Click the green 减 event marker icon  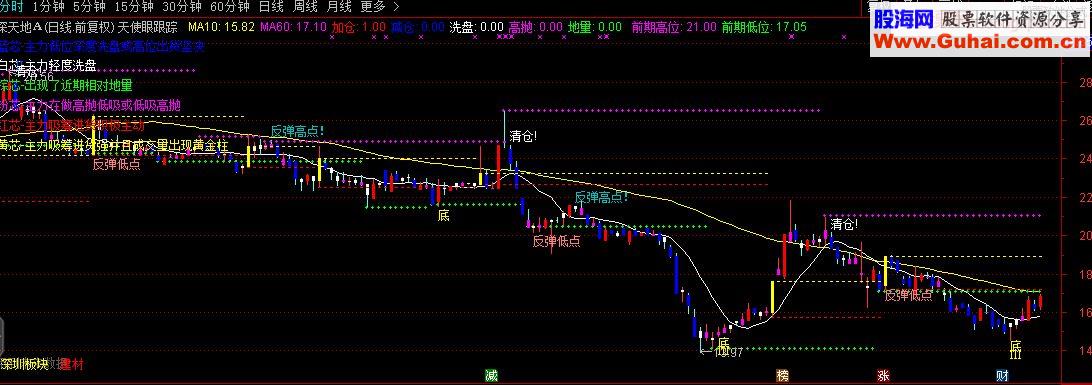(492, 376)
